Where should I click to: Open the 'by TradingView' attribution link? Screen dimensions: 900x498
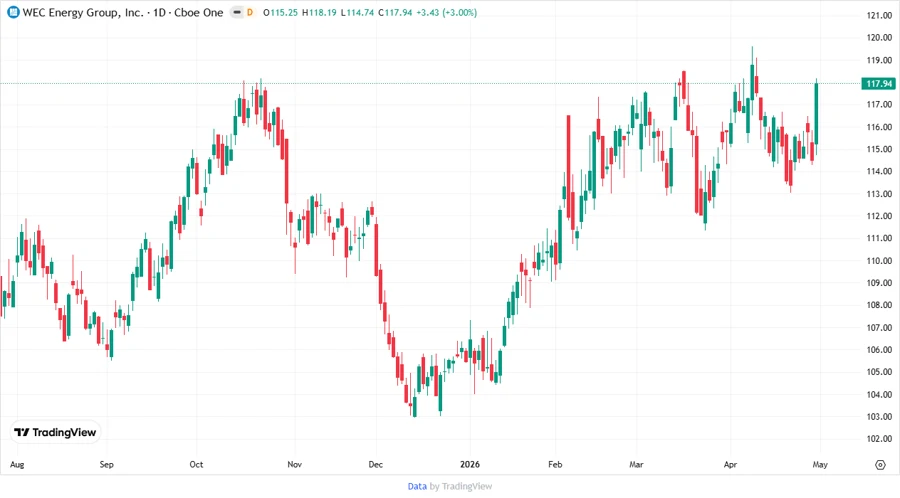(461, 486)
